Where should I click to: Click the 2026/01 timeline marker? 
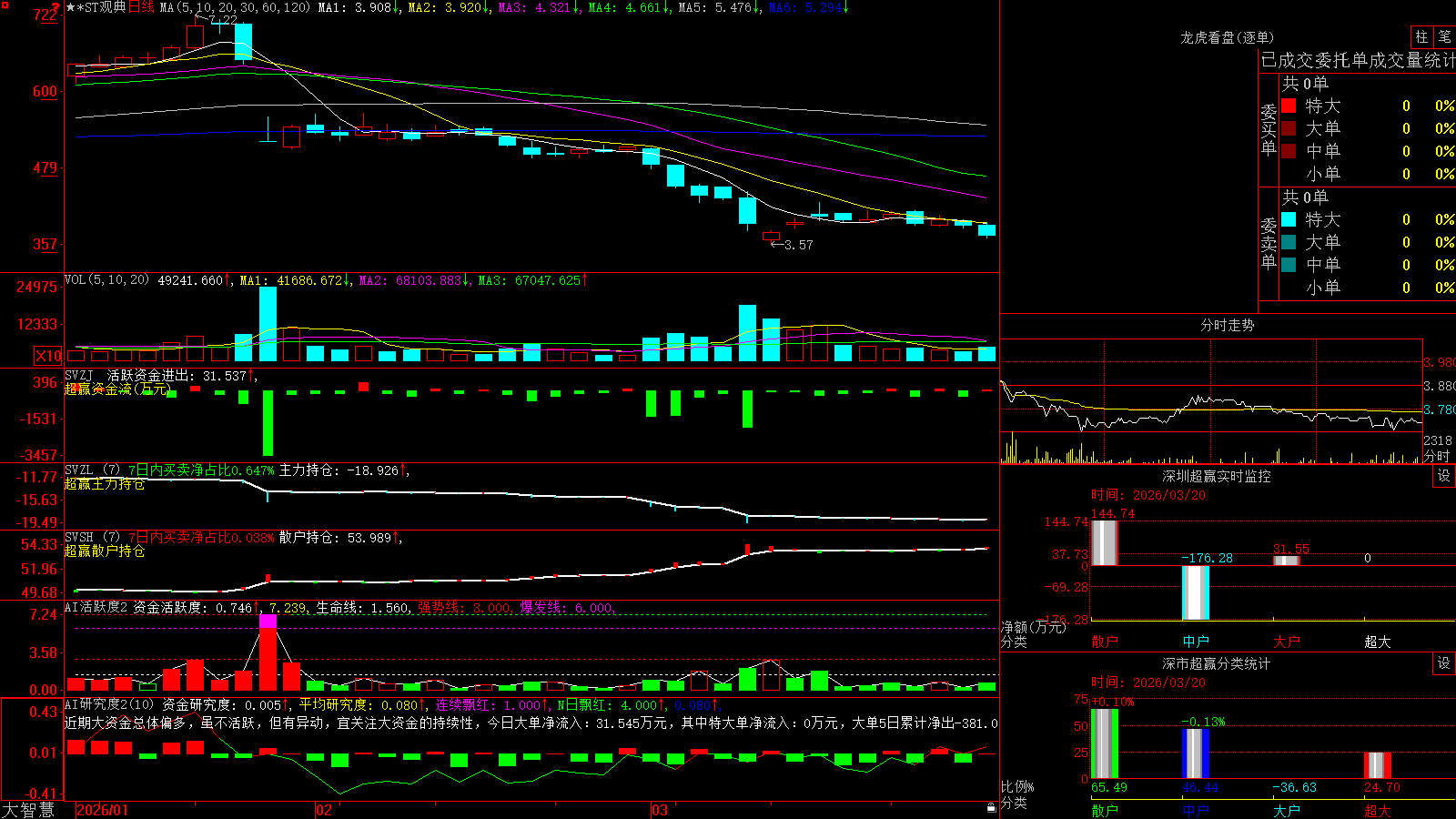(x=103, y=810)
